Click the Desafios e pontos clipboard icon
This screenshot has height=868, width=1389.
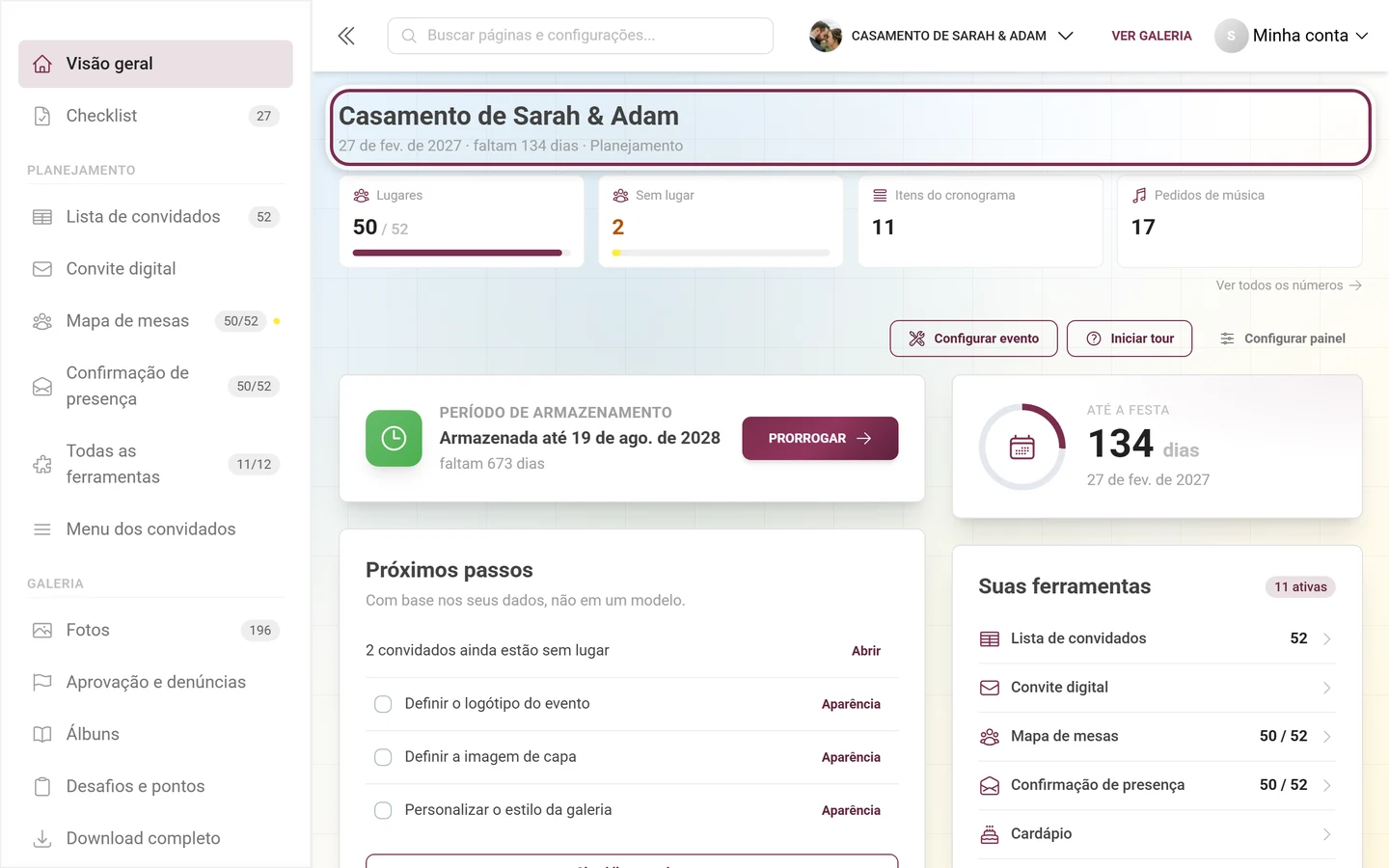[x=42, y=786]
